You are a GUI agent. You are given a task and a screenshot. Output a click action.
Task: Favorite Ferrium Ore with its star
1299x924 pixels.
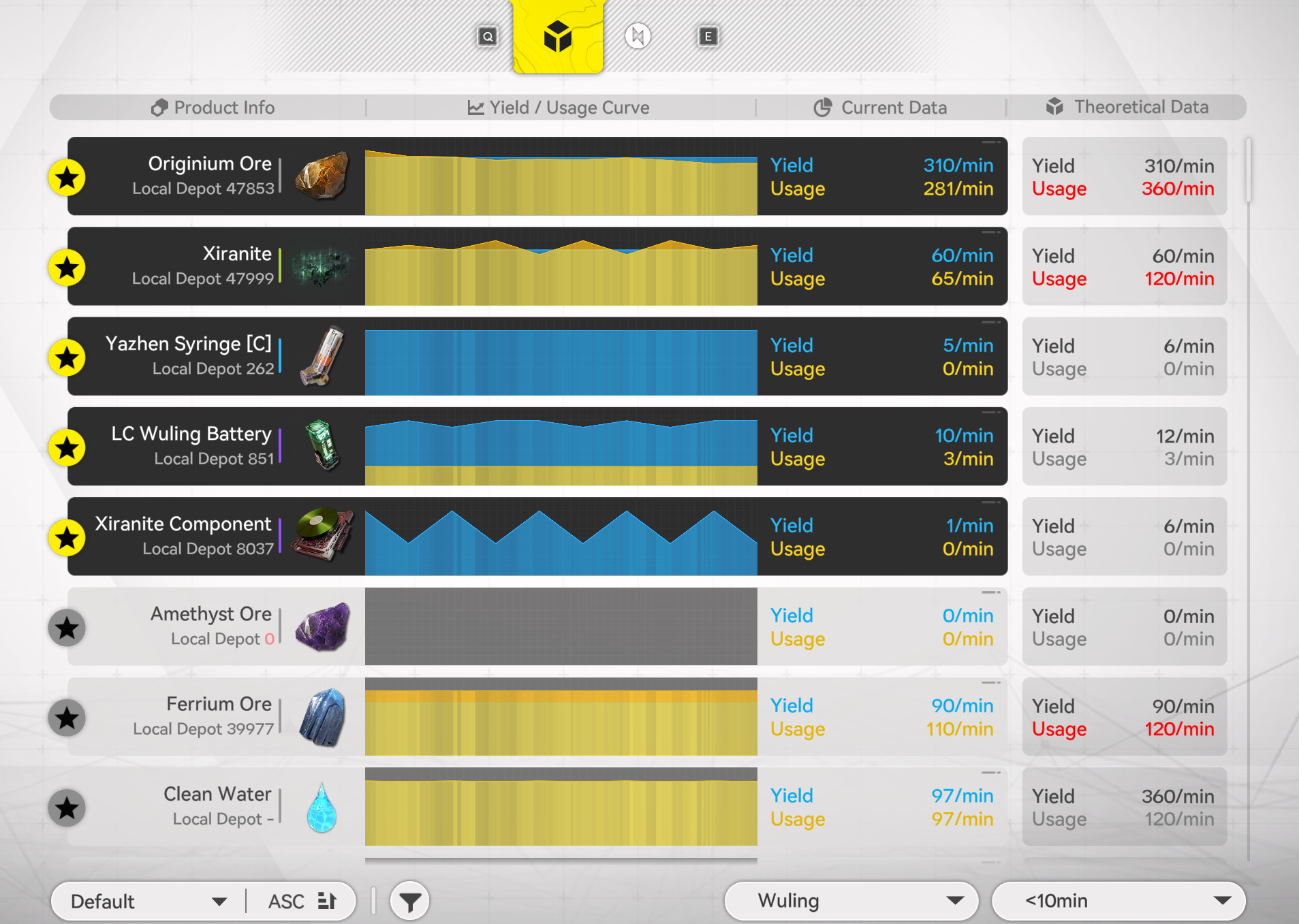(67, 718)
